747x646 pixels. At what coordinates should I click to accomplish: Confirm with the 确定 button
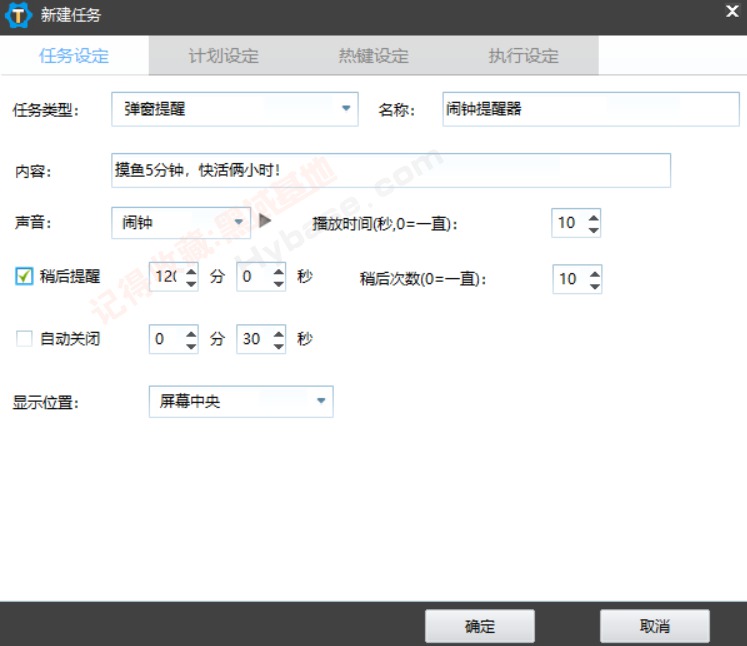coord(480,626)
